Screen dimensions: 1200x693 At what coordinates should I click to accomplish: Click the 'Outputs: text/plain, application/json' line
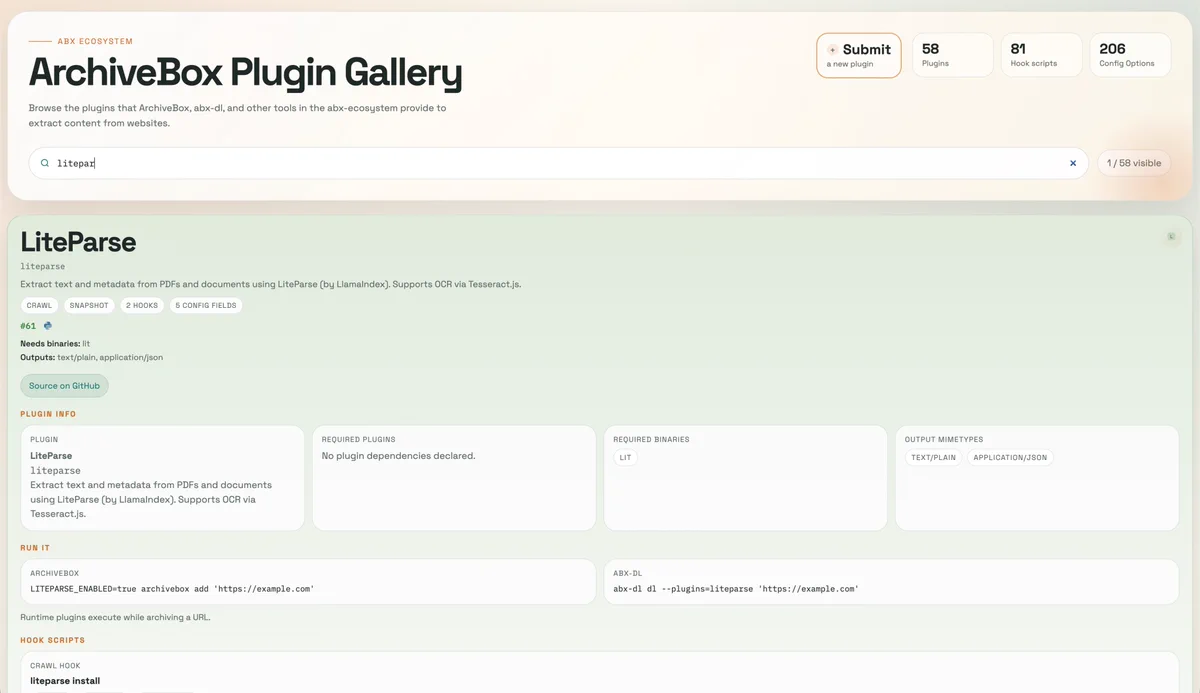[x=92, y=357]
